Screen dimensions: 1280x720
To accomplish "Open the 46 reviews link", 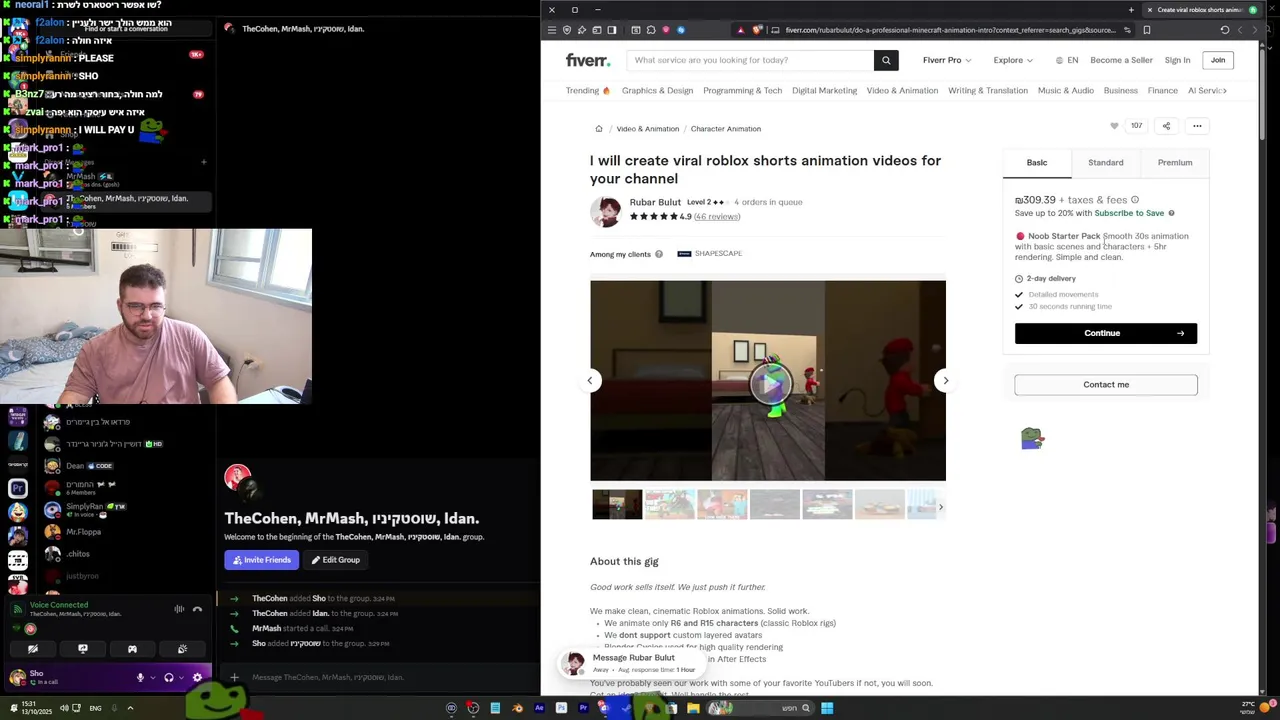I will pyautogui.click(x=717, y=217).
